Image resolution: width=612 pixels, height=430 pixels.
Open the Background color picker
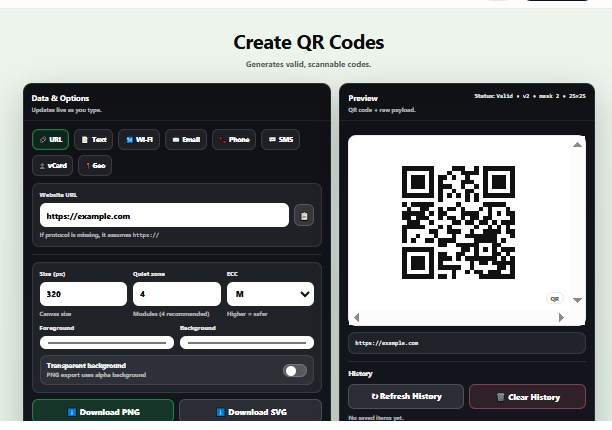(x=246, y=342)
